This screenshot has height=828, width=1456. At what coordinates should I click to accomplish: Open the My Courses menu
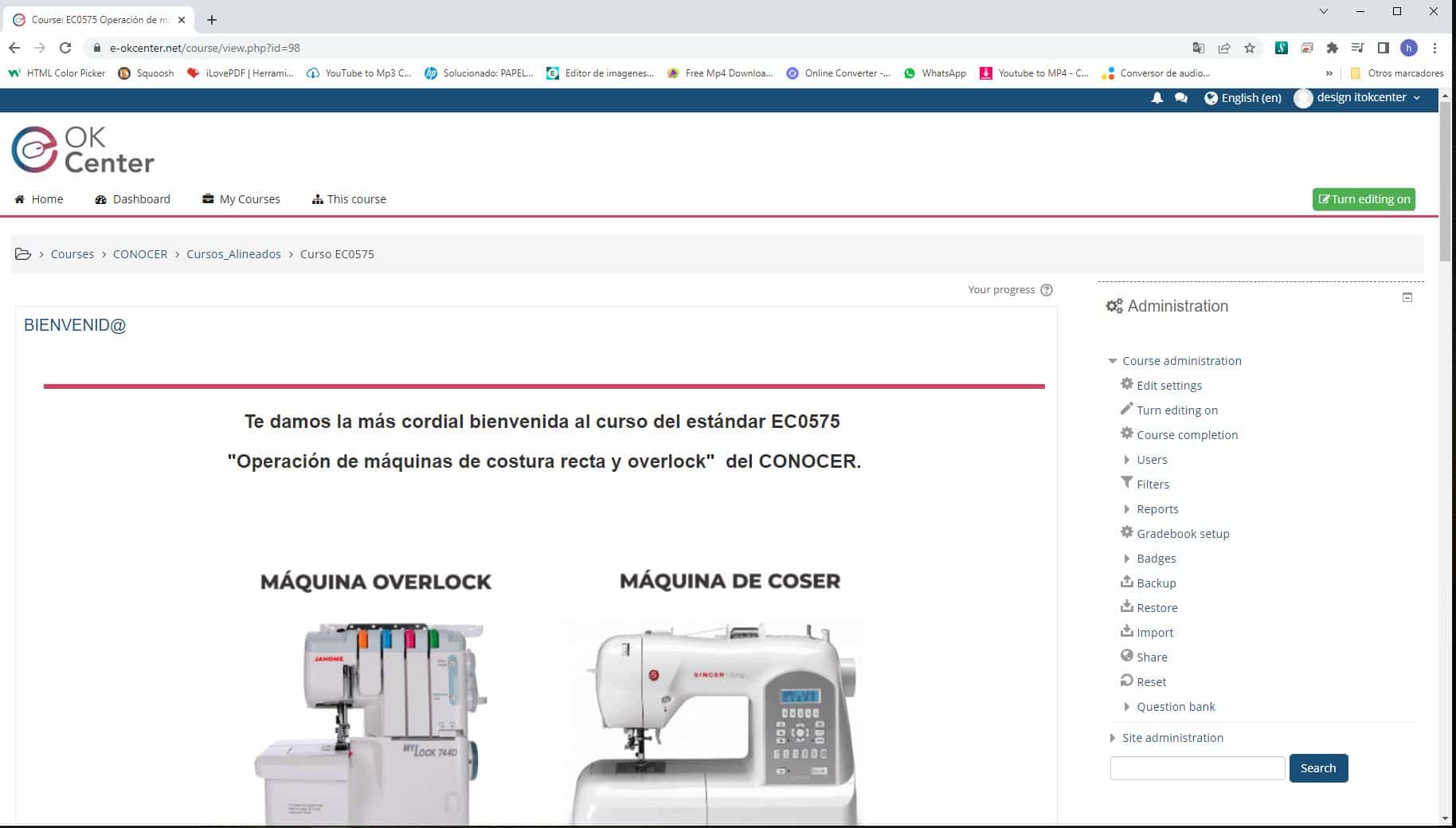(x=241, y=199)
